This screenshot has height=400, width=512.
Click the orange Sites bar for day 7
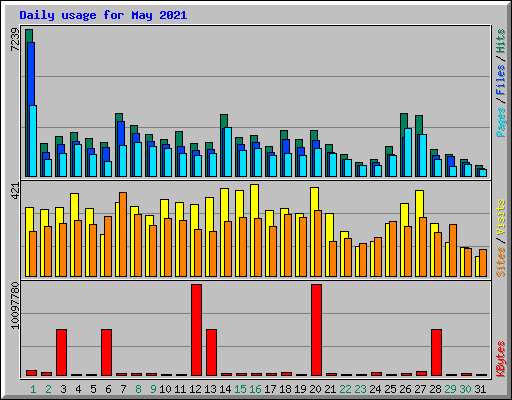click(123, 234)
